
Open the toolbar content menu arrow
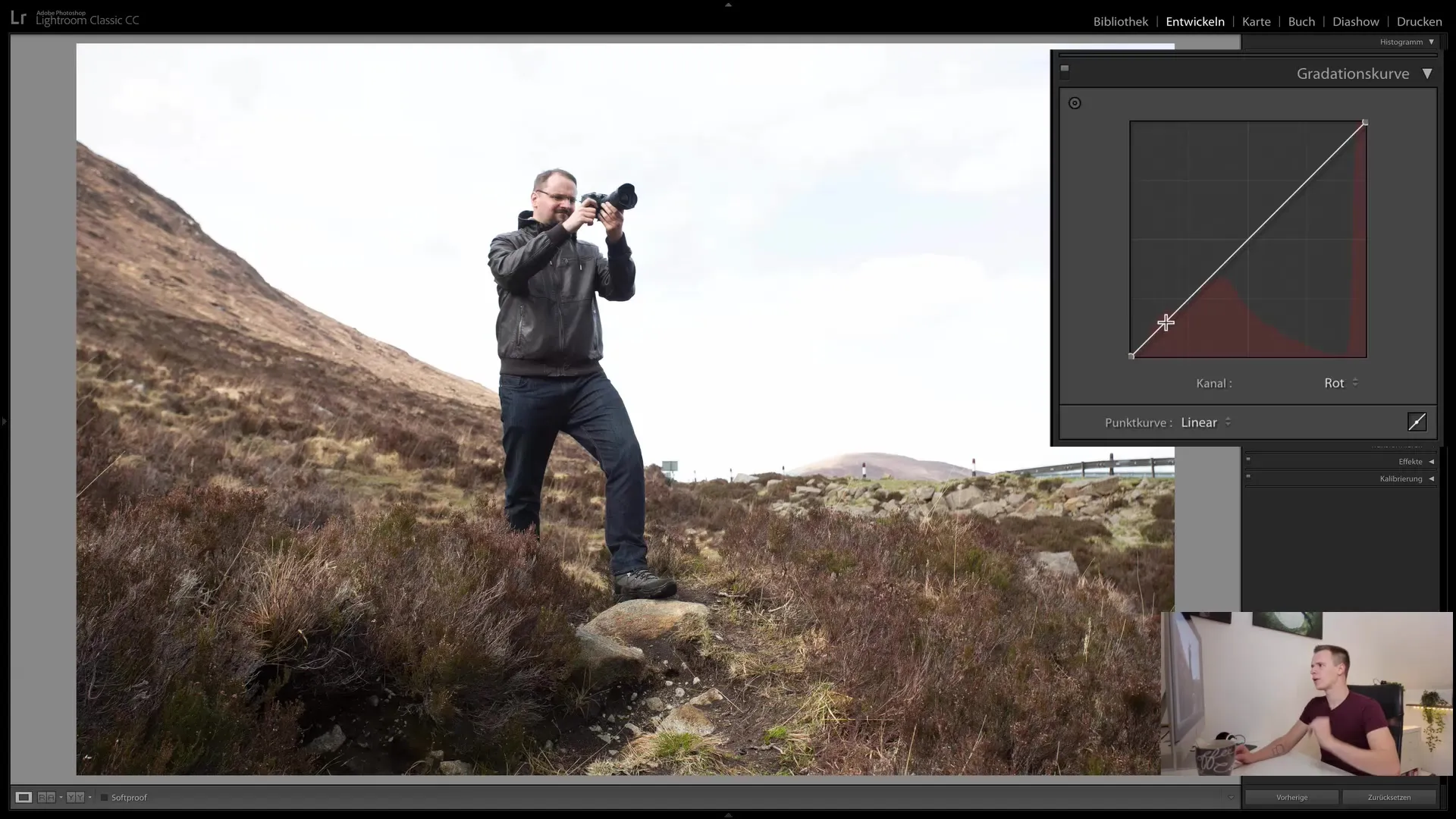point(1231,797)
